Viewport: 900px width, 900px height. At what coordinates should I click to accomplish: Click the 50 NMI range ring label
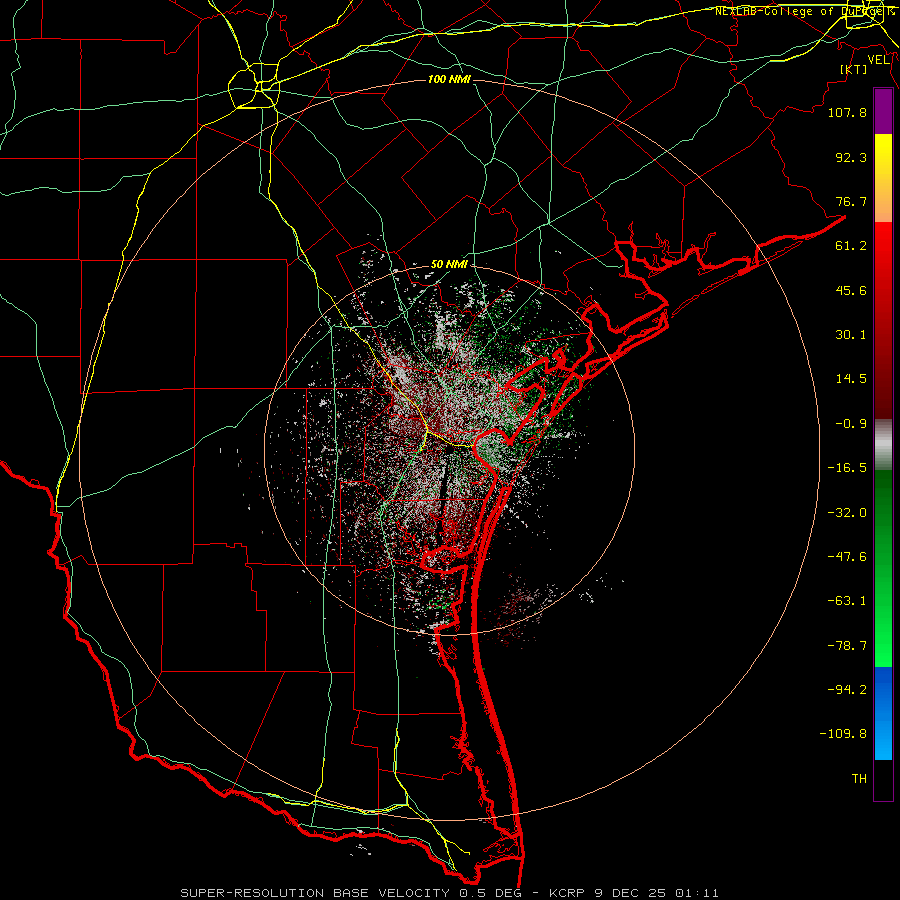coord(449,265)
